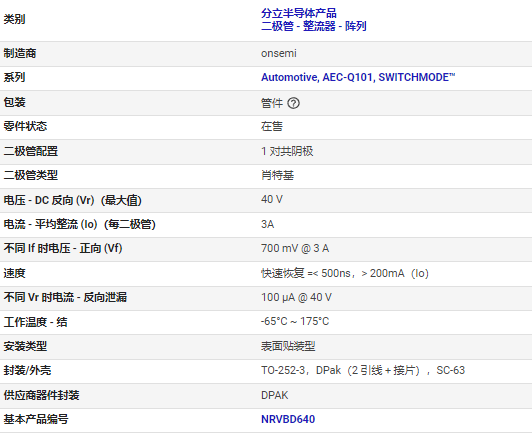Select the 100 µA @ 40 V leakage value

[x=296, y=298]
